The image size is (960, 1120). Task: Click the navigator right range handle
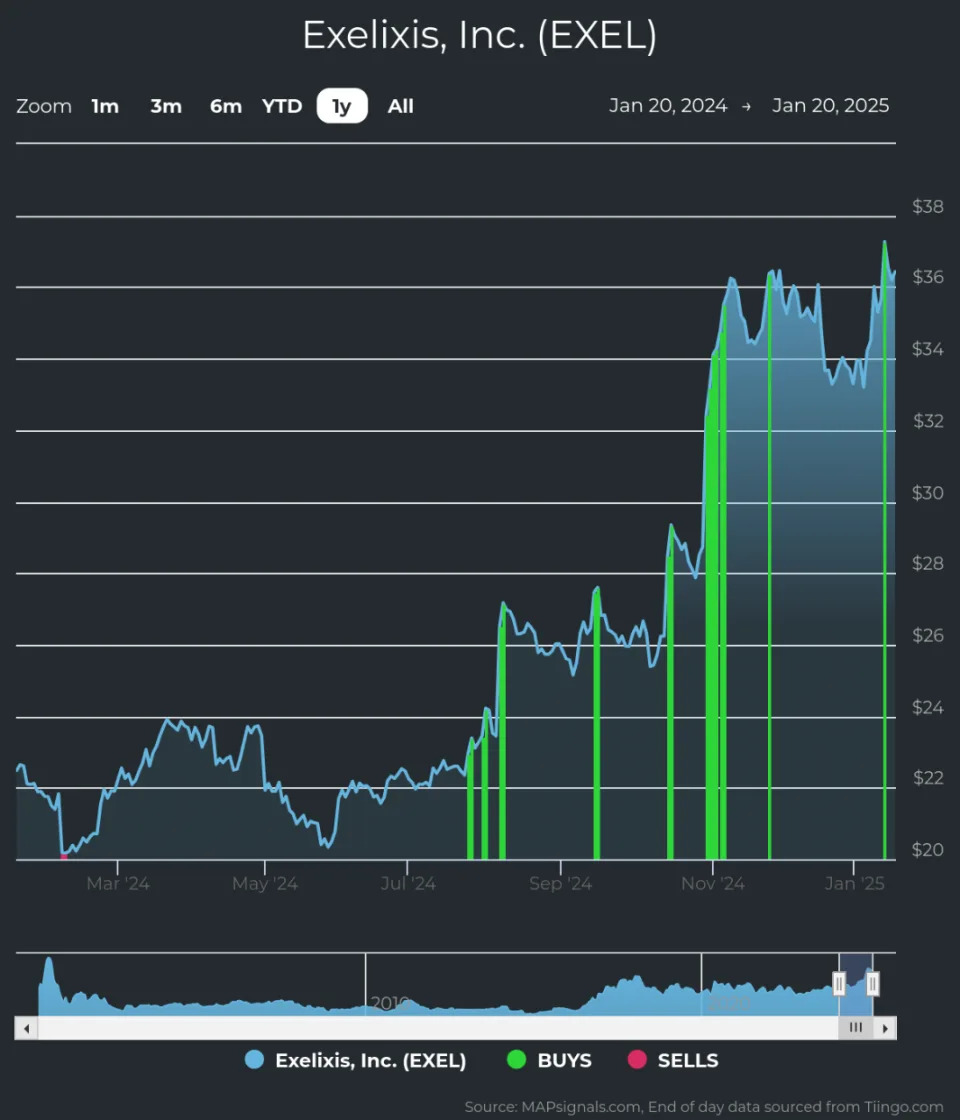click(872, 984)
